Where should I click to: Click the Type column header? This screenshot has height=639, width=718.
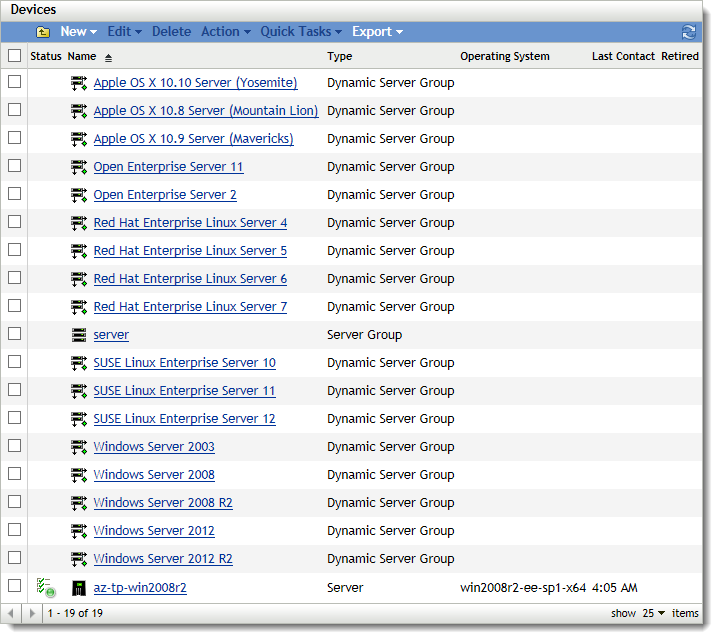(339, 56)
